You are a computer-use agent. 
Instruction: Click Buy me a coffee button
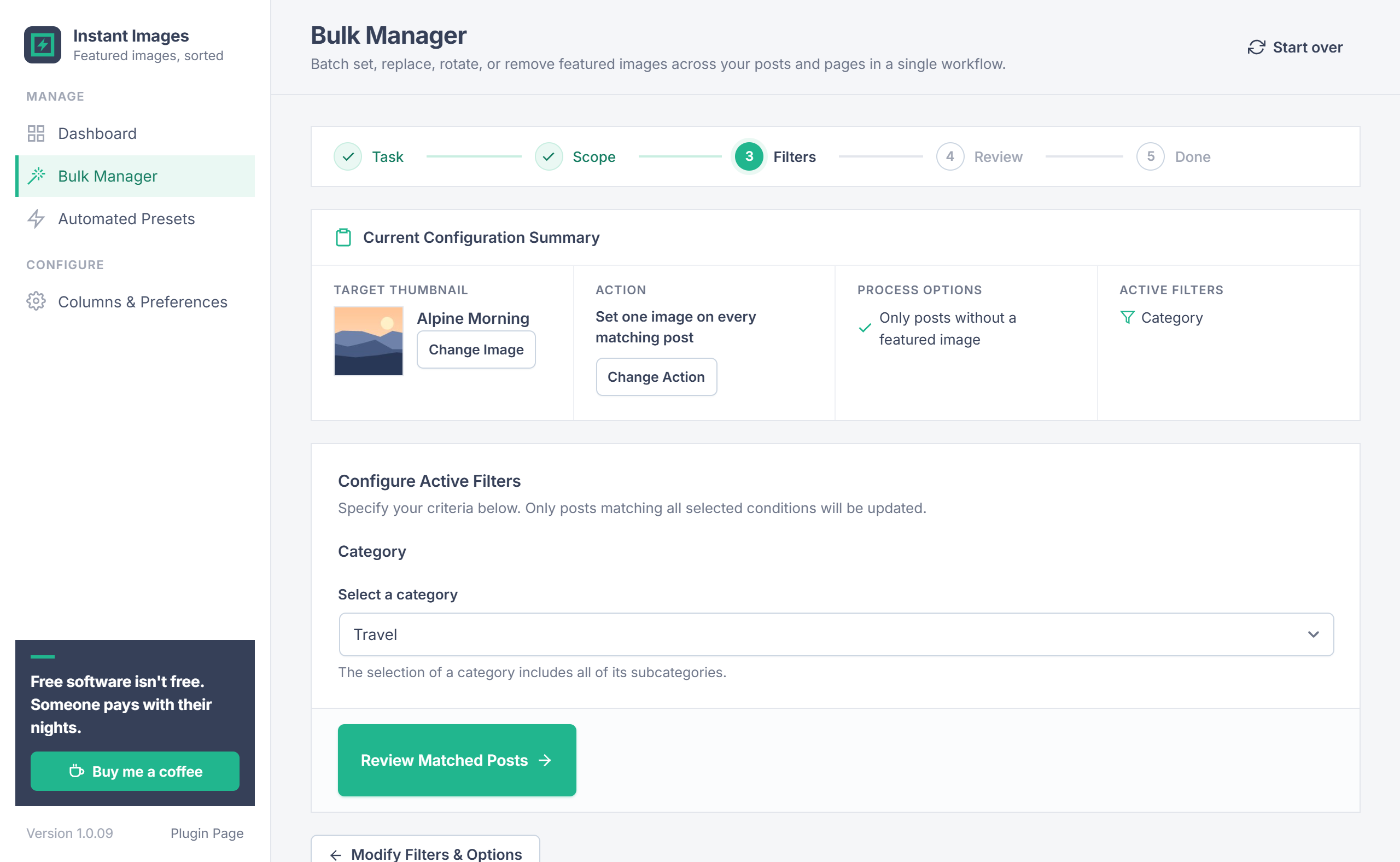click(x=135, y=771)
